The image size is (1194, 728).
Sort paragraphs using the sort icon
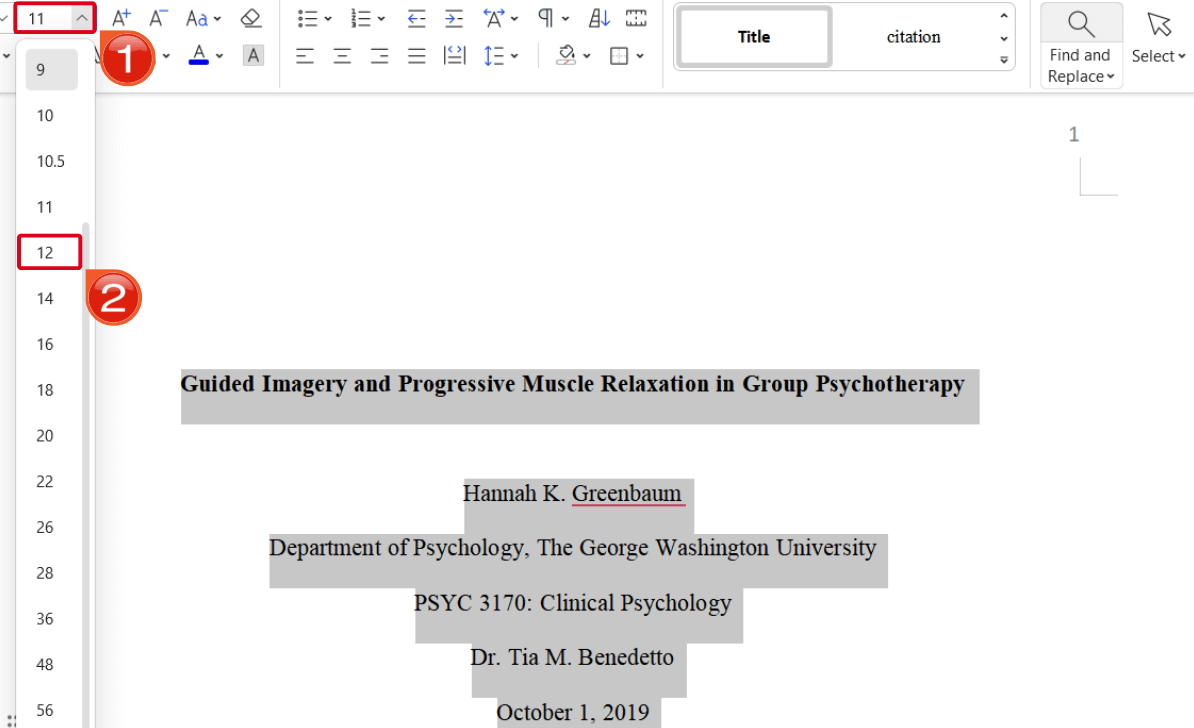598,17
